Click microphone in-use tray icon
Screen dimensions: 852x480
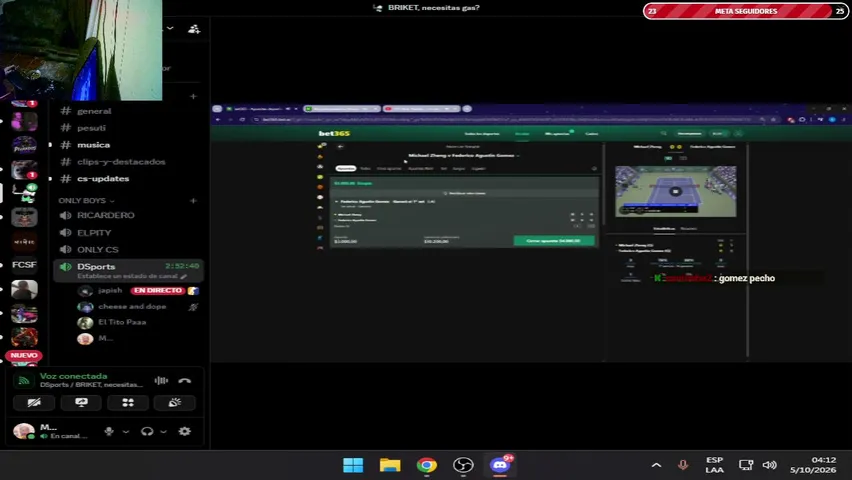point(683,465)
